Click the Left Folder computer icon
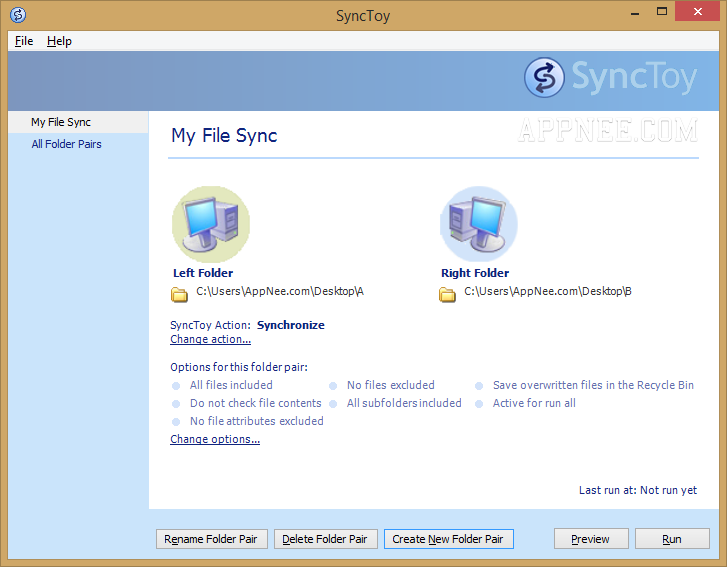This screenshot has width=727, height=567. [211, 224]
